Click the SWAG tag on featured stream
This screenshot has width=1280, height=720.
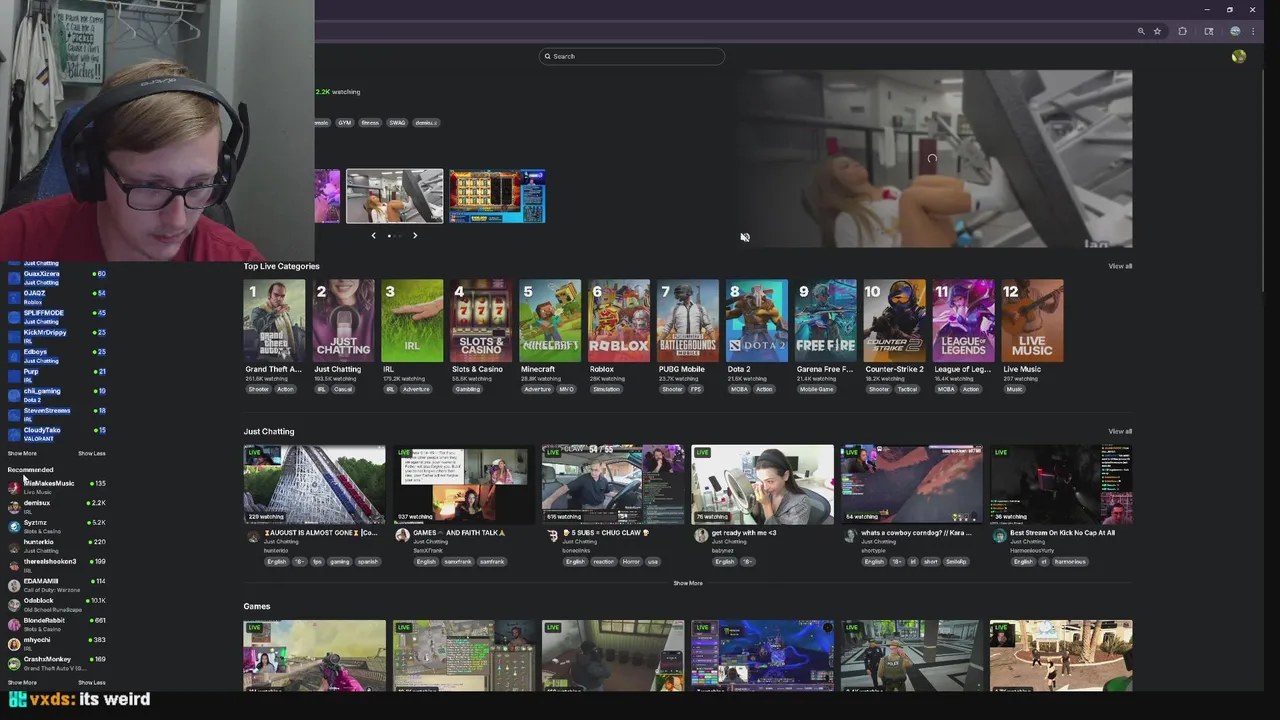(397, 123)
